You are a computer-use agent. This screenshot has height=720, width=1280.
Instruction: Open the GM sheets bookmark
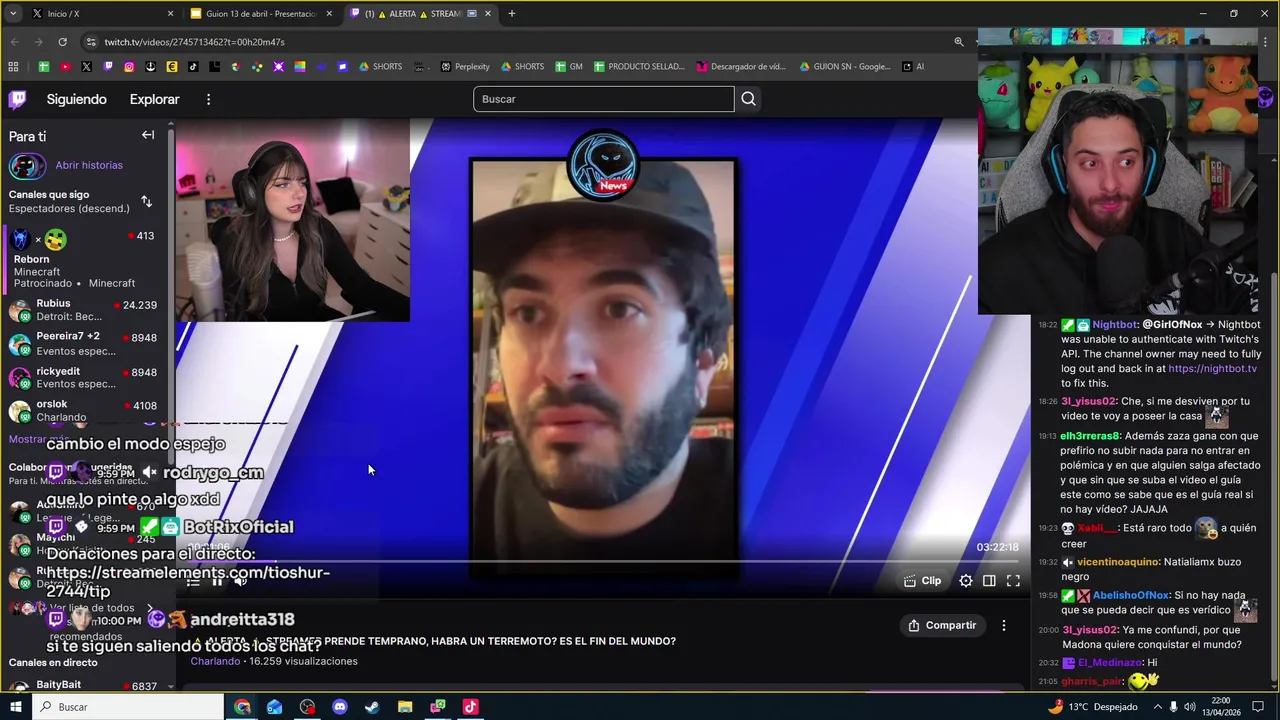(x=567, y=67)
